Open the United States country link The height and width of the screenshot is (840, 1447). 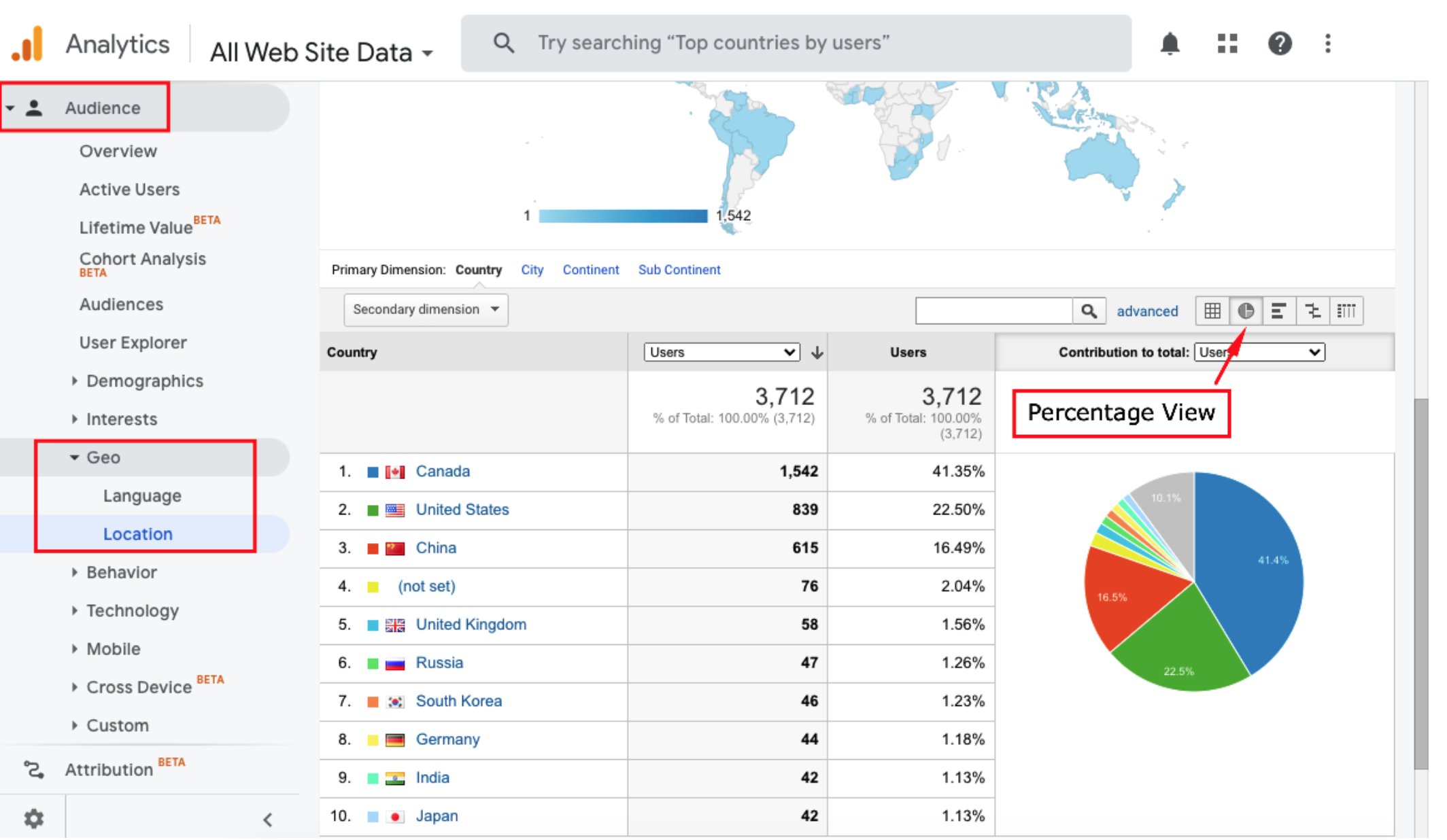click(x=462, y=510)
